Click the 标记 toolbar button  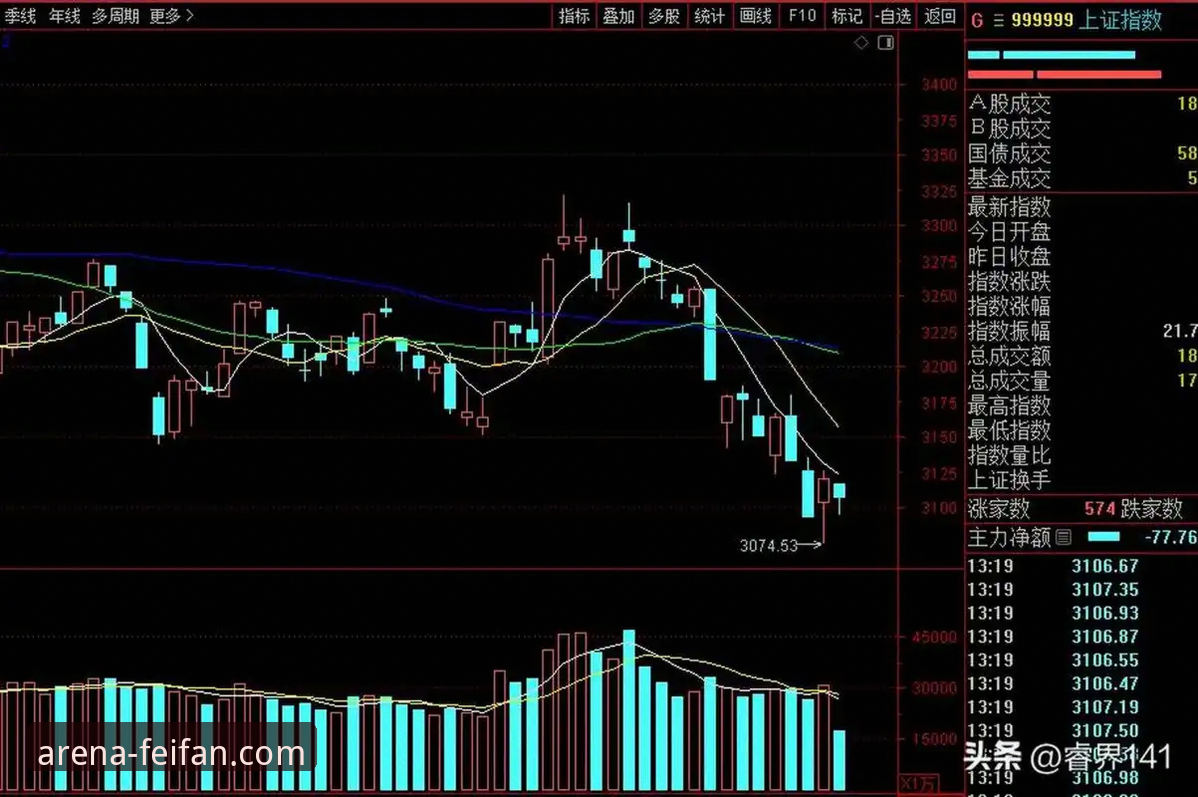[847, 16]
